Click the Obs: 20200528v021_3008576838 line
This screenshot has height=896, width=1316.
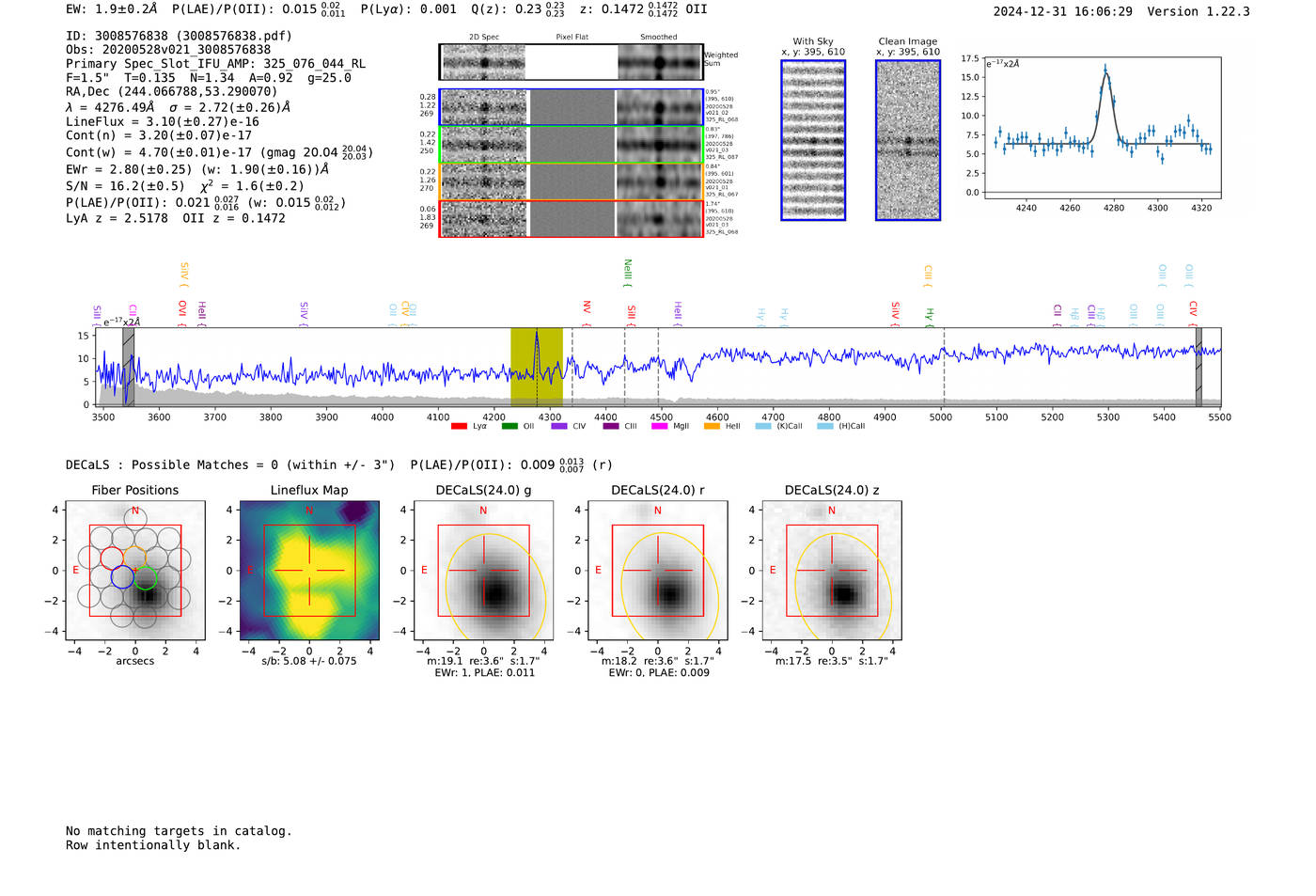coord(168,50)
